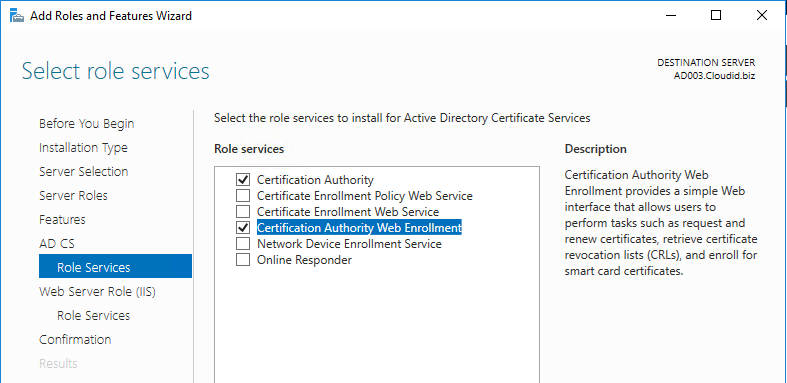This screenshot has height=383, width=787.
Task: Switch to the Server Roles step
Action: [x=73, y=195]
